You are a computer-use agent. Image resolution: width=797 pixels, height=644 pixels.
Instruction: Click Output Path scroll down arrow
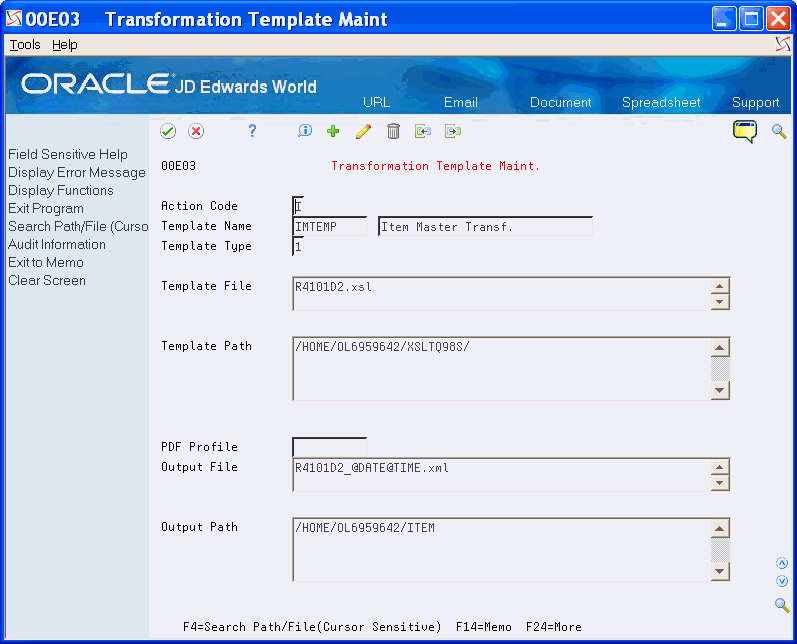click(x=720, y=571)
